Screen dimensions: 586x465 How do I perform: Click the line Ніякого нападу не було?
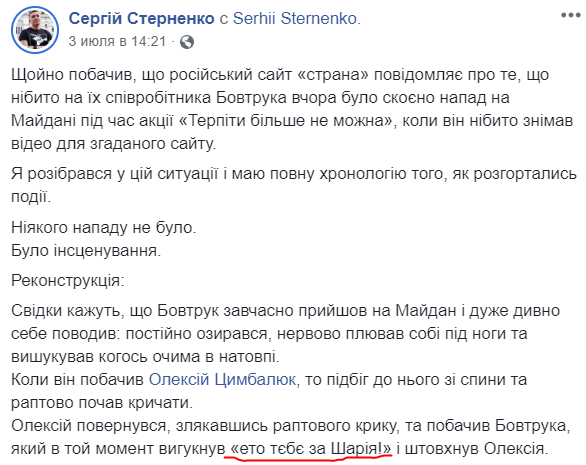point(104,227)
